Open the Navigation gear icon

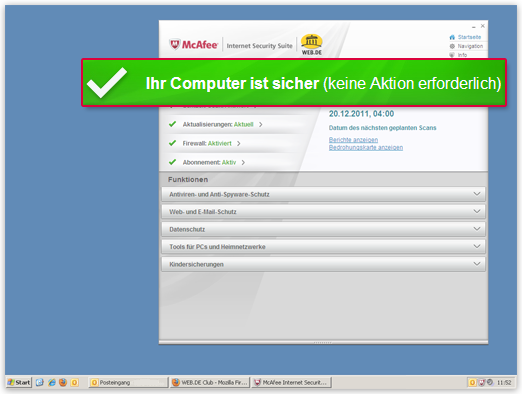(452, 46)
